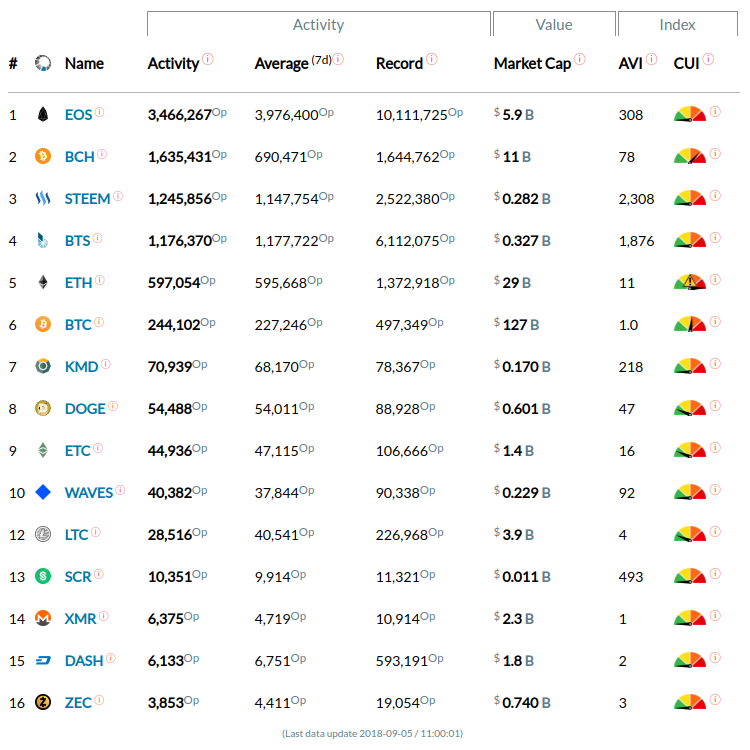Click the WAVES blue diamond icon

[42, 492]
